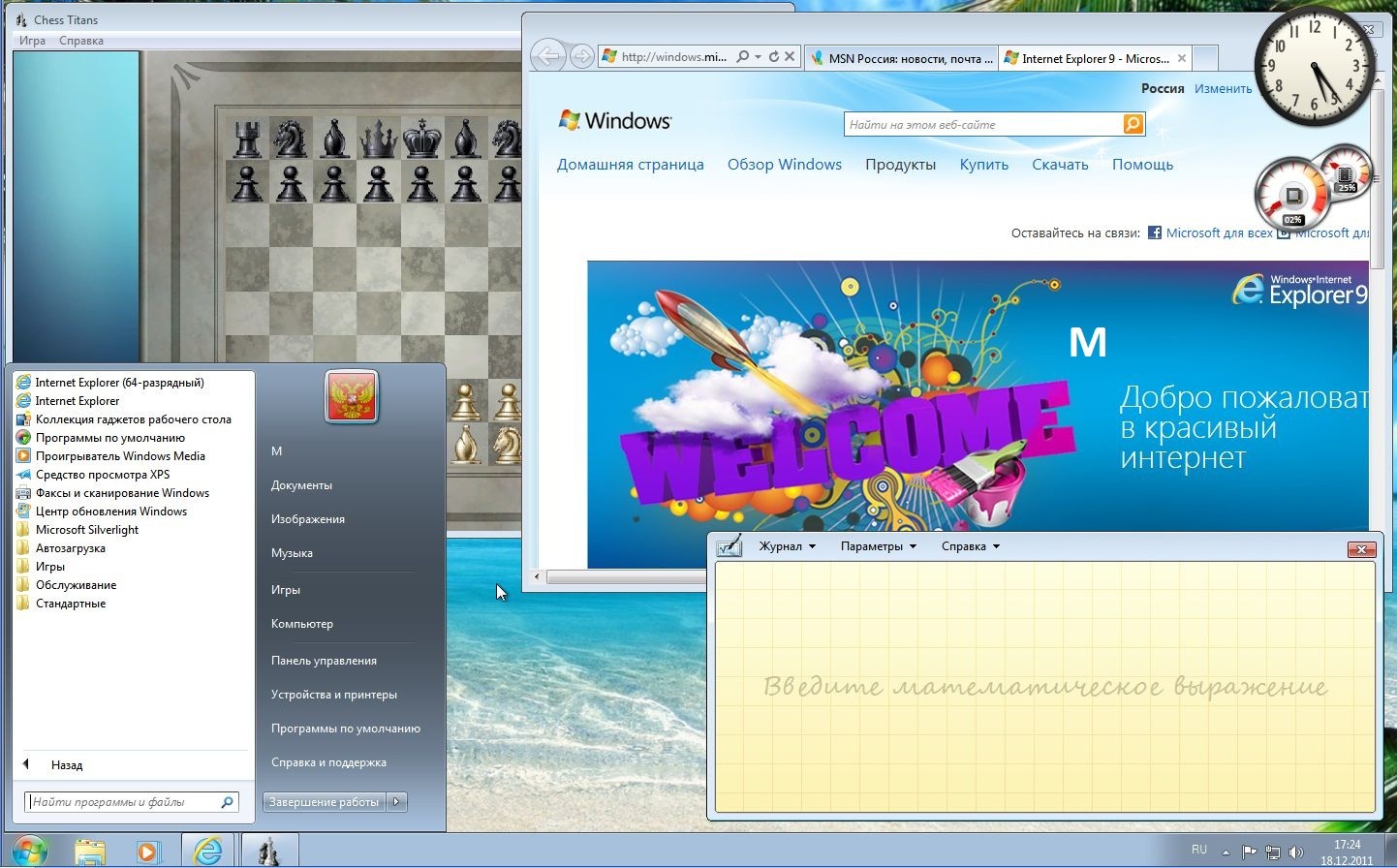This screenshot has width=1397, height=868.
Task: Expand the Обслуживание folder
Action: tap(66, 585)
